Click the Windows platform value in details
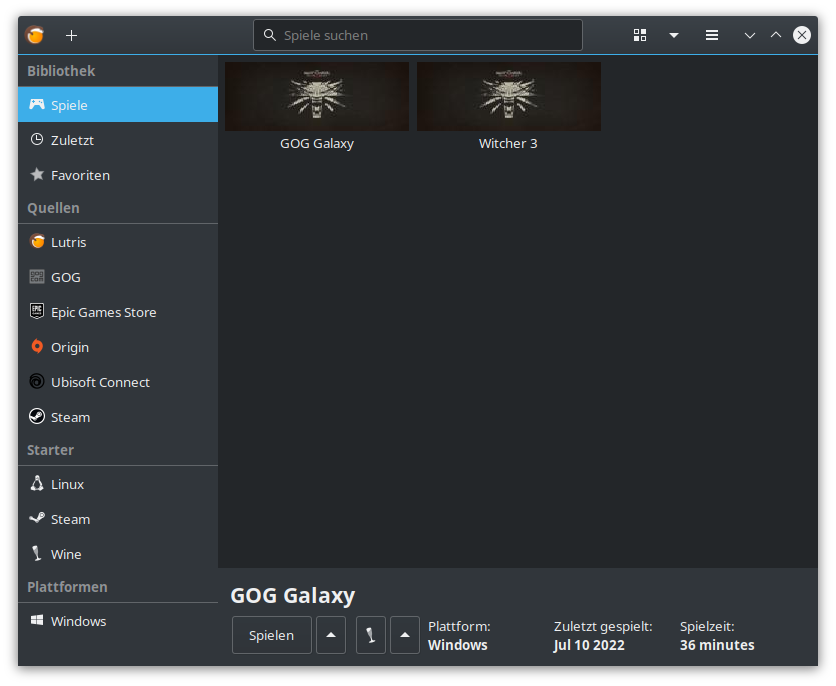 click(x=457, y=645)
